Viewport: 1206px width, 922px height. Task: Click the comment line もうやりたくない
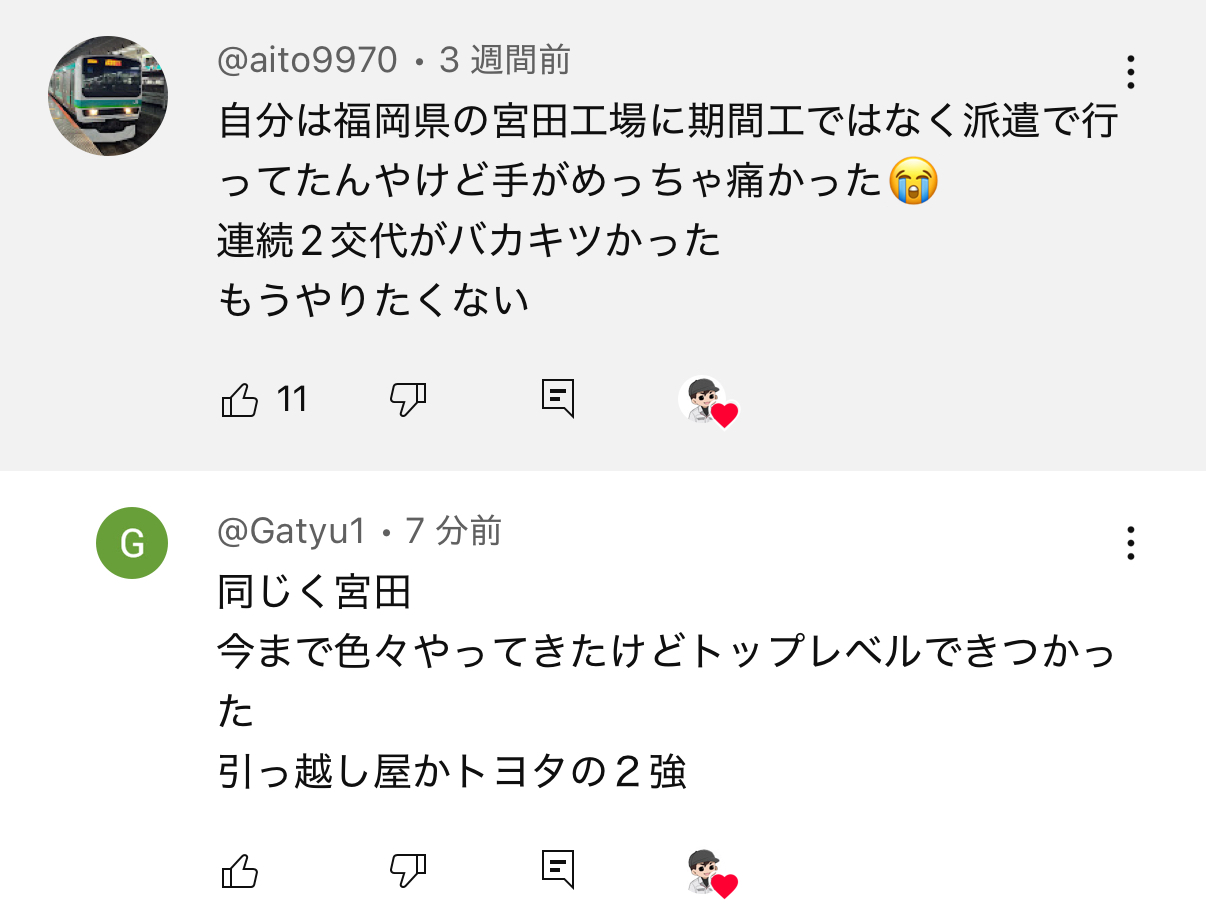pos(373,301)
